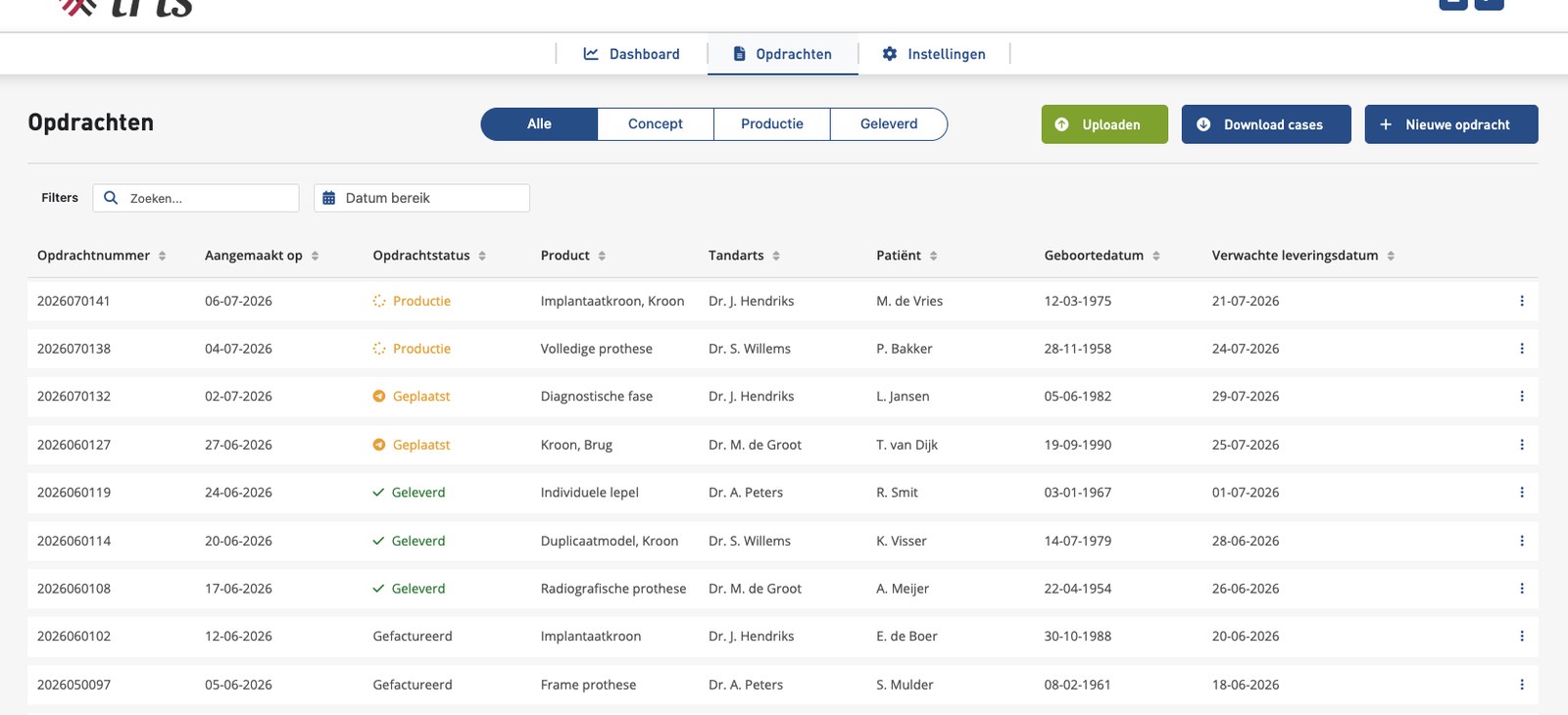
Task: Select the Alle filter segment
Action: [539, 124]
